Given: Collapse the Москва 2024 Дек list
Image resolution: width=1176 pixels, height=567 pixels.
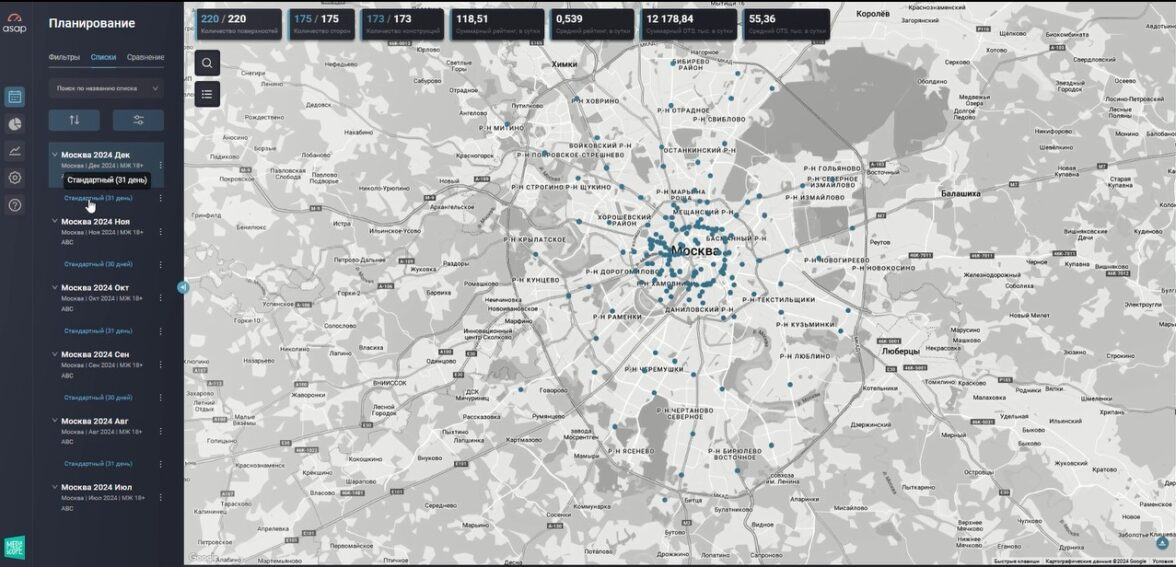Looking at the screenshot, I should [x=54, y=154].
